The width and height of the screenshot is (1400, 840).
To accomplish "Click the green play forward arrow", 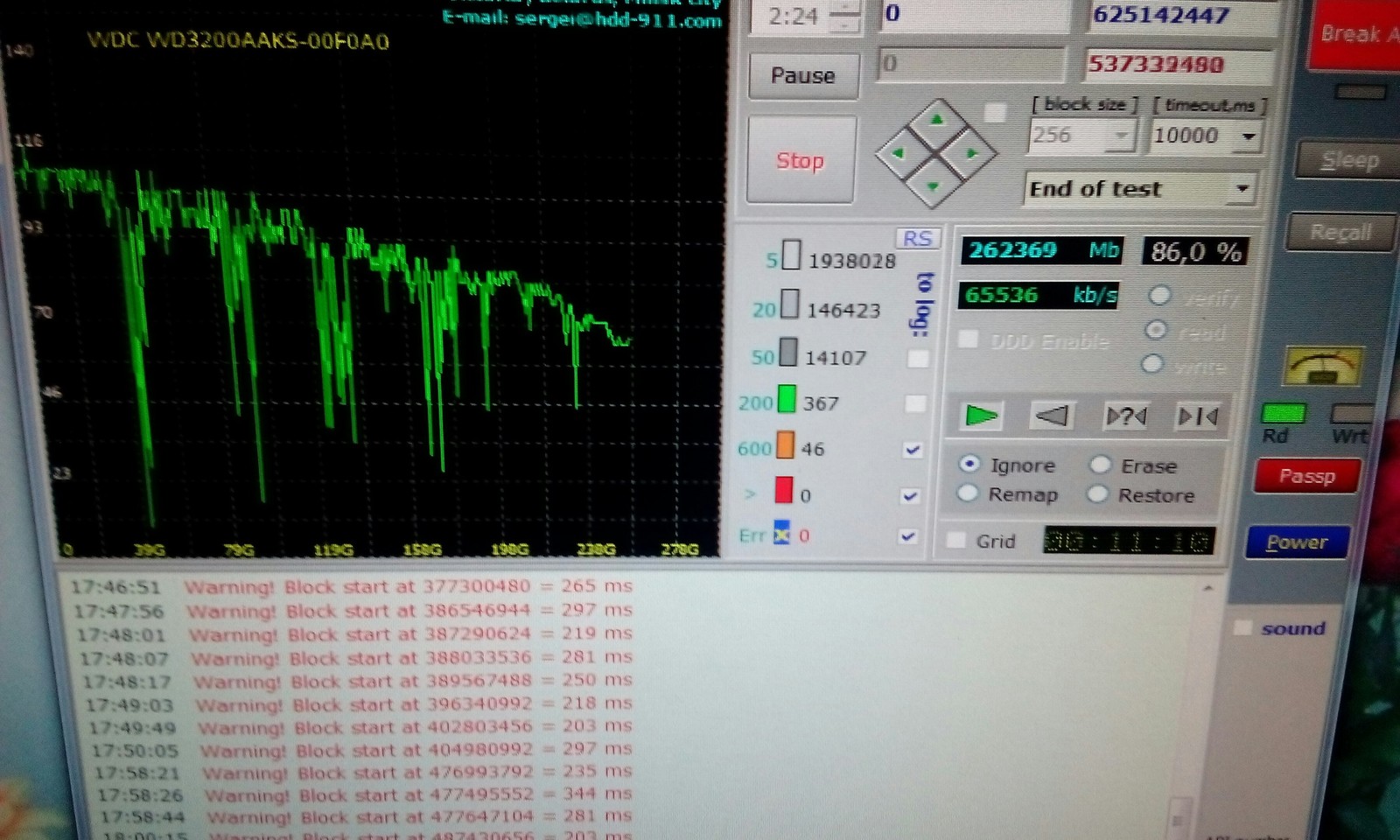I will pyautogui.click(x=981, y=416).
